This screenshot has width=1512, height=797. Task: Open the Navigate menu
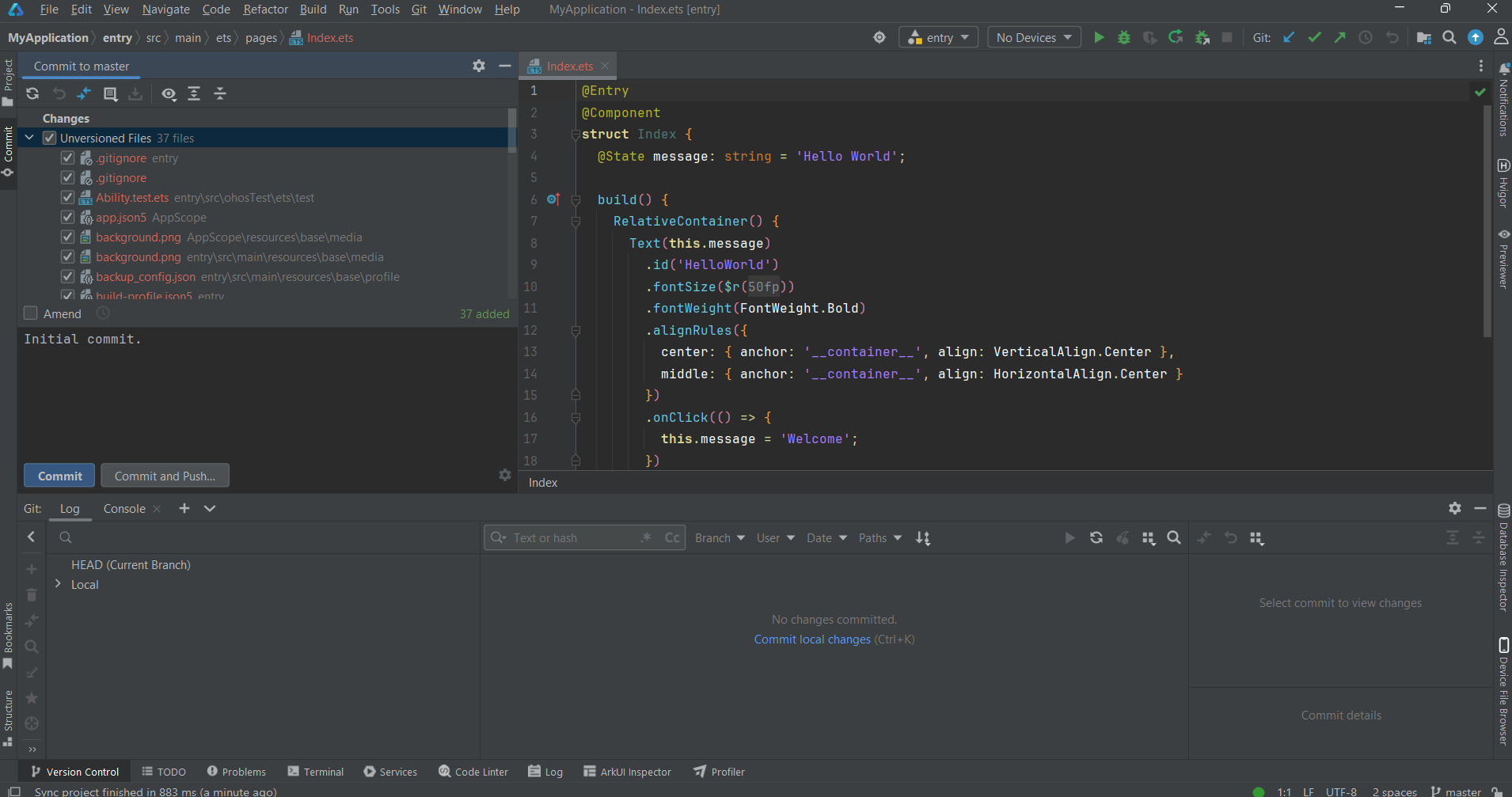(x=166, y=9)
